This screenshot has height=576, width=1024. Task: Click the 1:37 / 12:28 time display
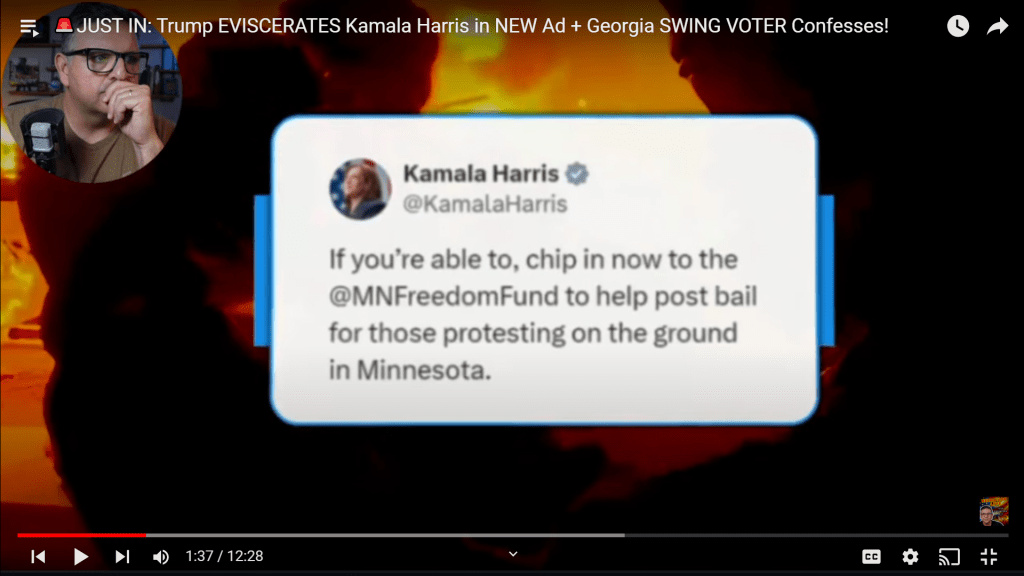[224, 556]
